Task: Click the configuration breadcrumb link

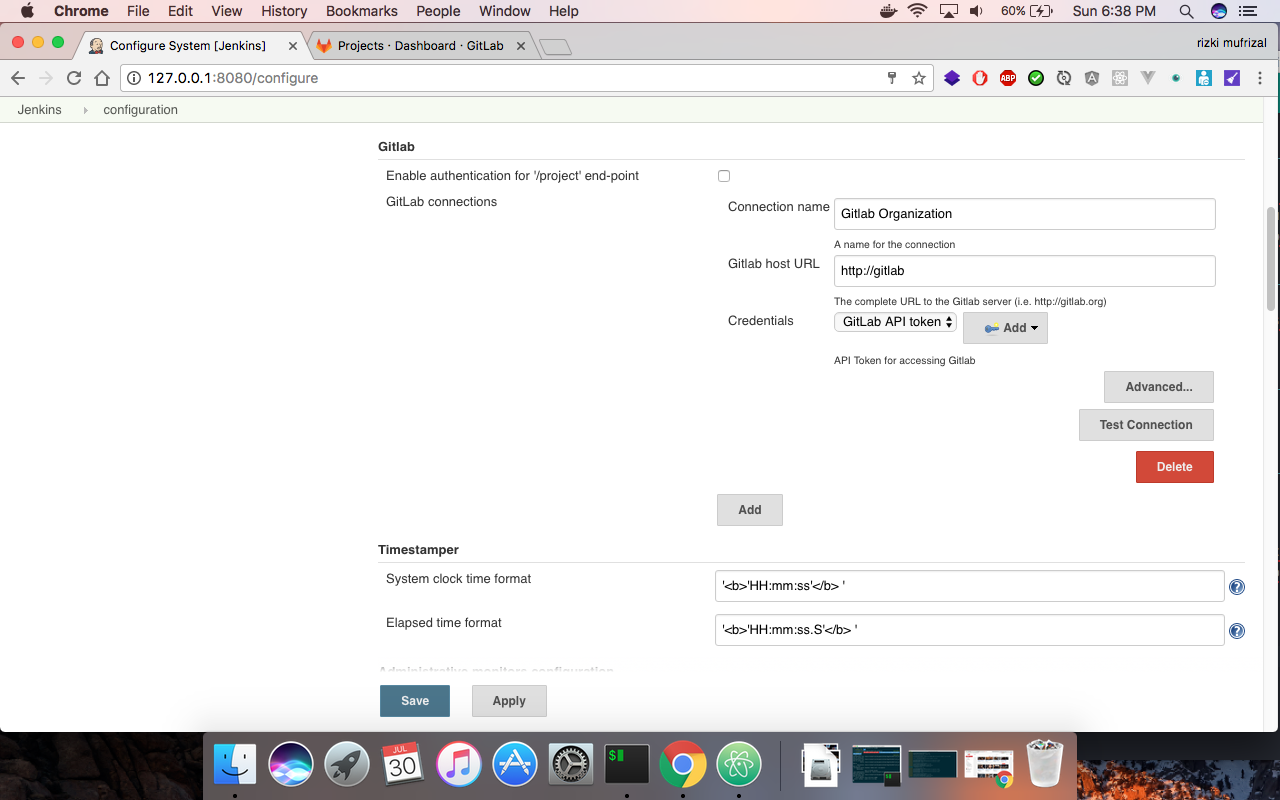Action: click(x=140, y=110)
